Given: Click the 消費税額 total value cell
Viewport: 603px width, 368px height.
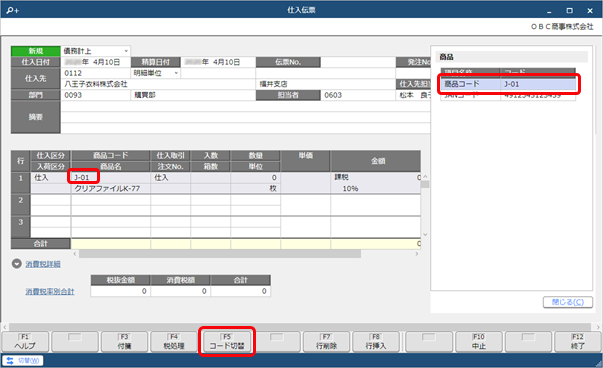Looking at the screenshot, I should pyautogui.click(x=180, y=291).
